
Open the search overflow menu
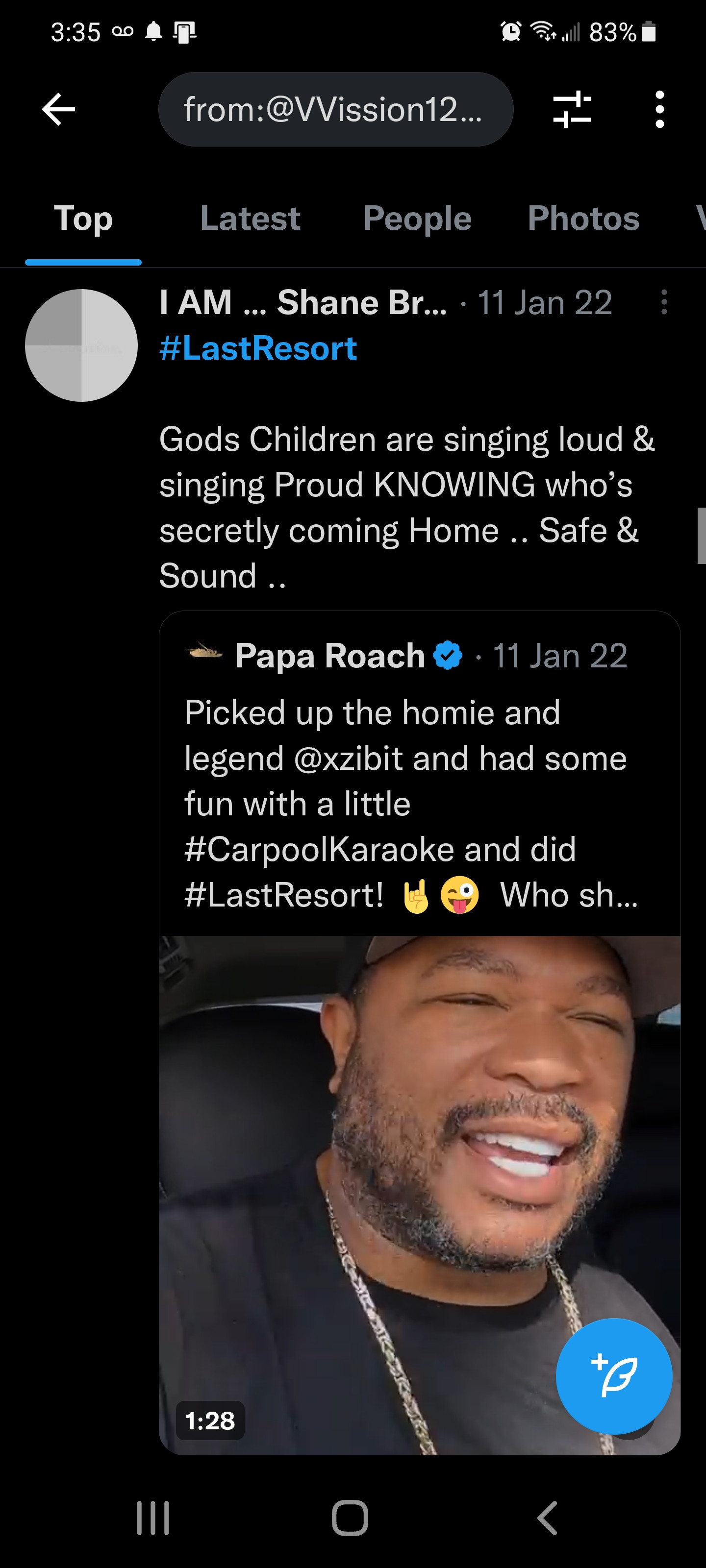[x=659, y=110]
